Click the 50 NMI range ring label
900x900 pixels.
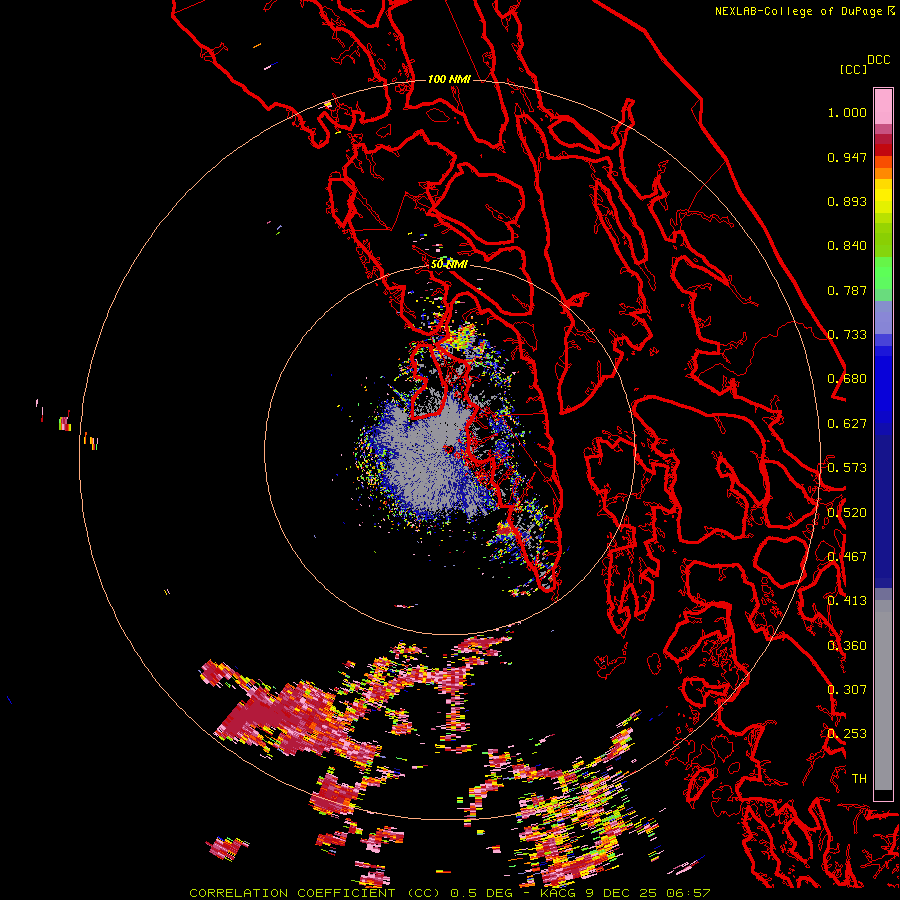(x=449, y=265)
